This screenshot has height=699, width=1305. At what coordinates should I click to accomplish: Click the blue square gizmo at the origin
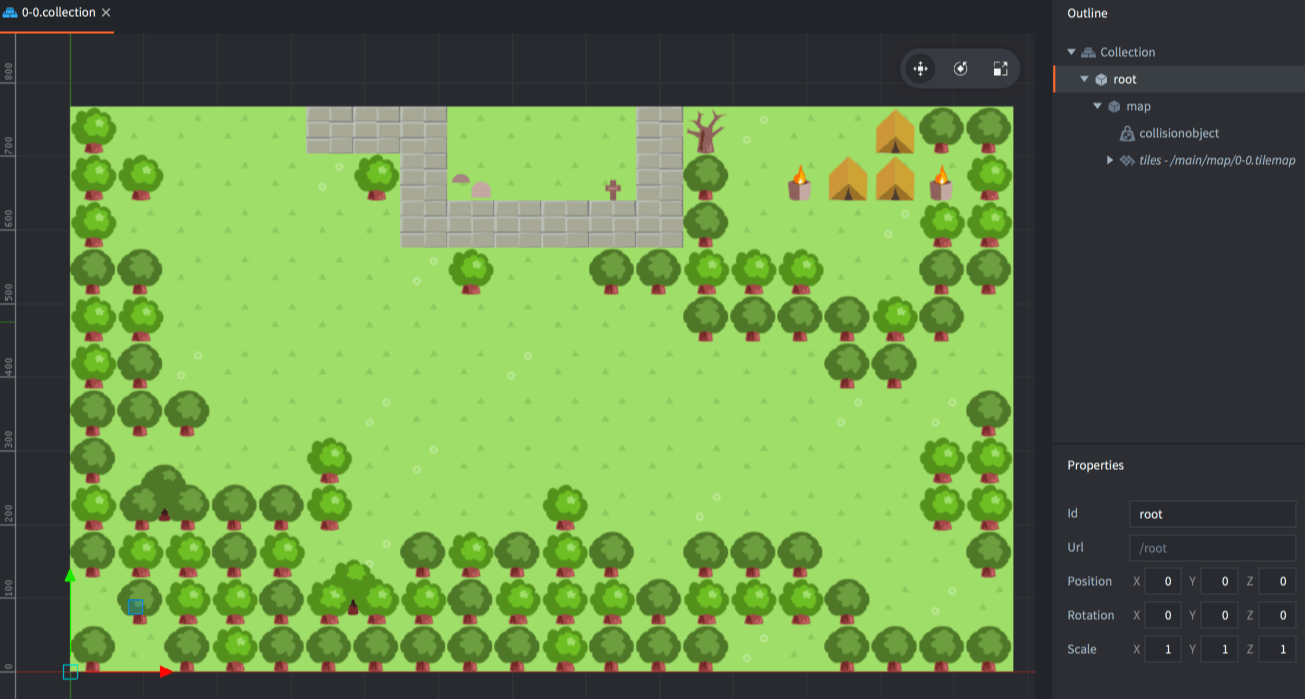tap(70, 671)
